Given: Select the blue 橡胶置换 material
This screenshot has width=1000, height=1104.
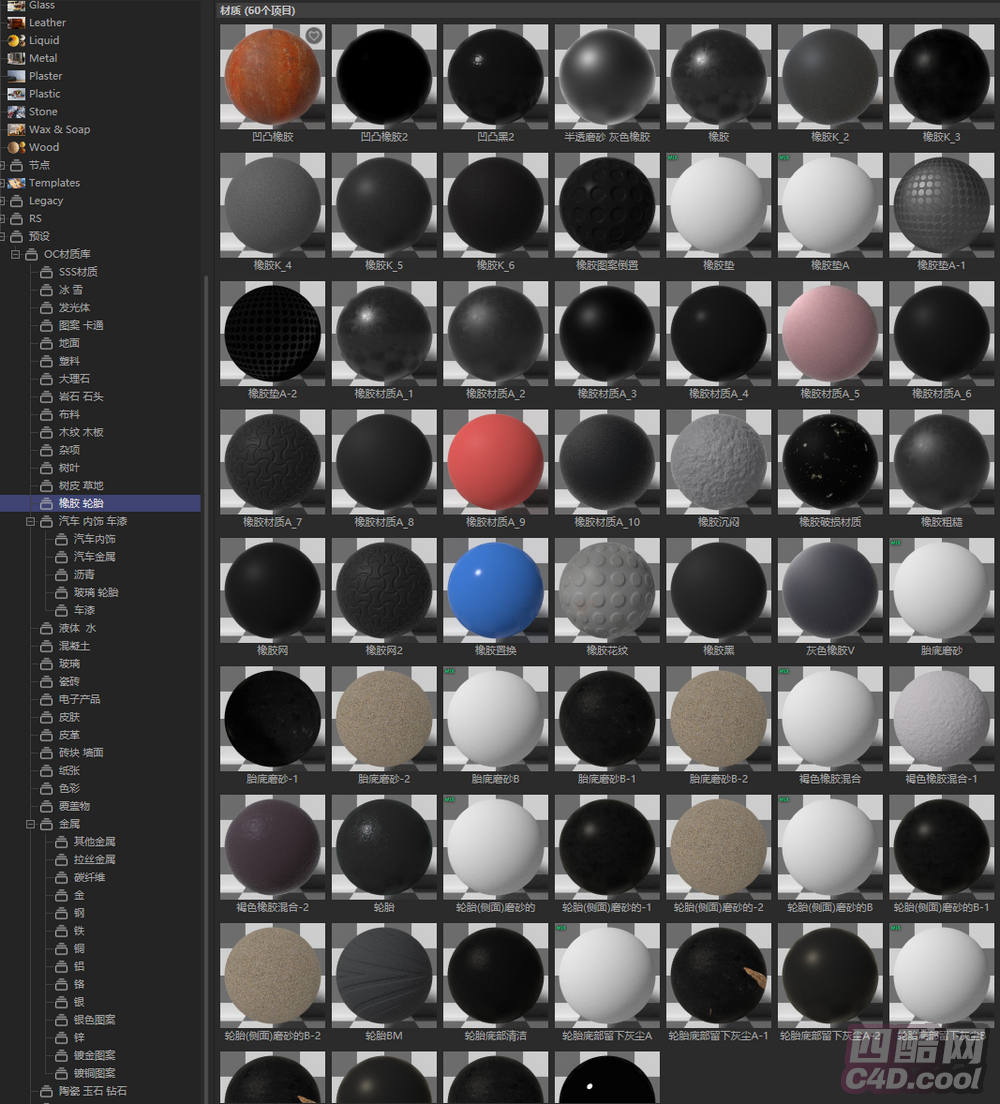Looking at the screenshot, I should pos(495,590).
